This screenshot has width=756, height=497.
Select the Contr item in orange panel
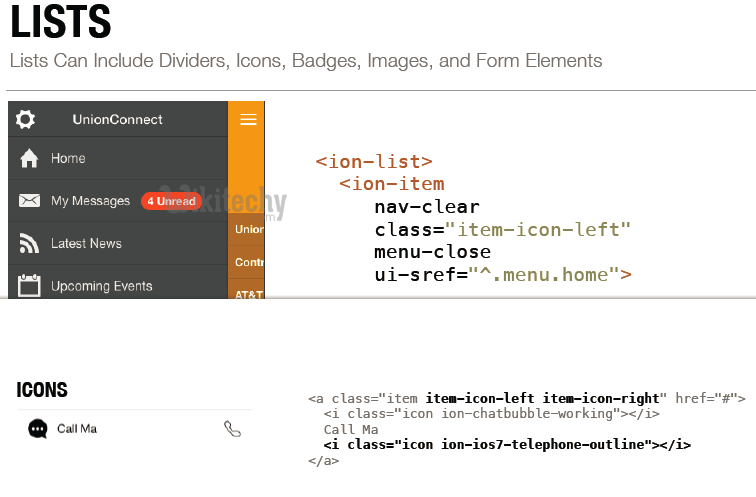coord(248,262)
